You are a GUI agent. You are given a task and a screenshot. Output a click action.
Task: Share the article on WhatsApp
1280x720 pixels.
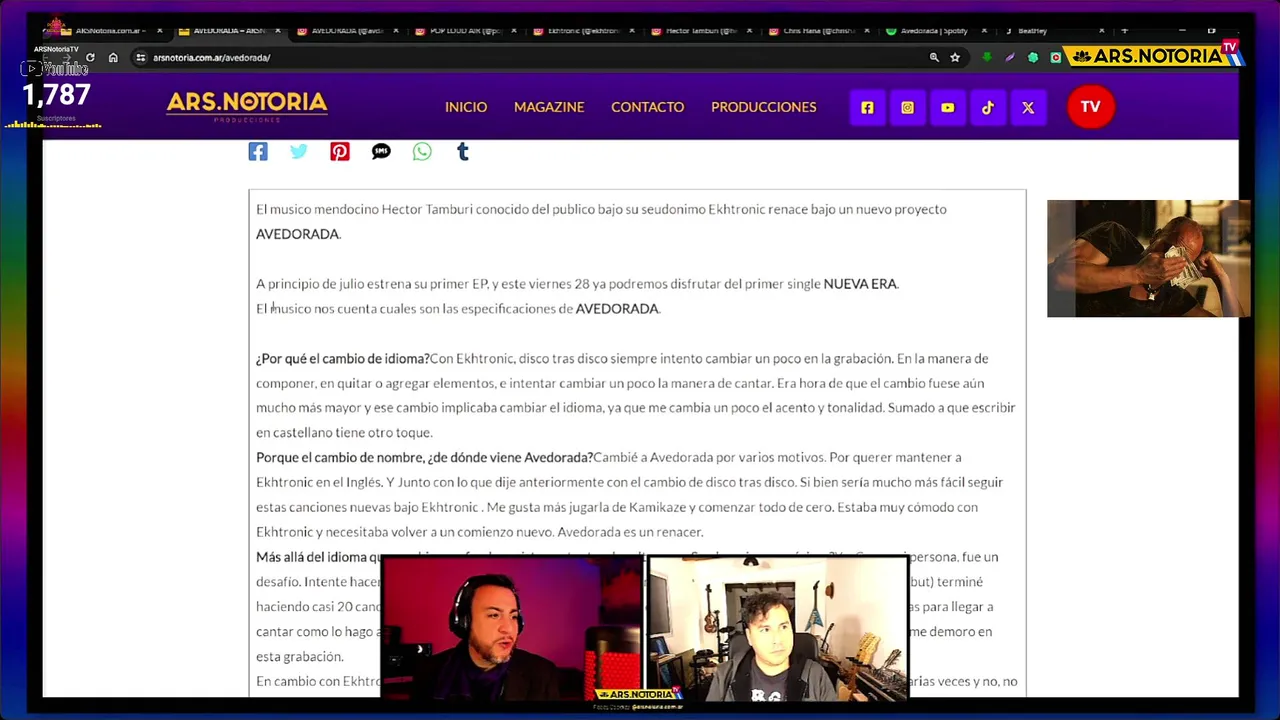tap(422, 151)
